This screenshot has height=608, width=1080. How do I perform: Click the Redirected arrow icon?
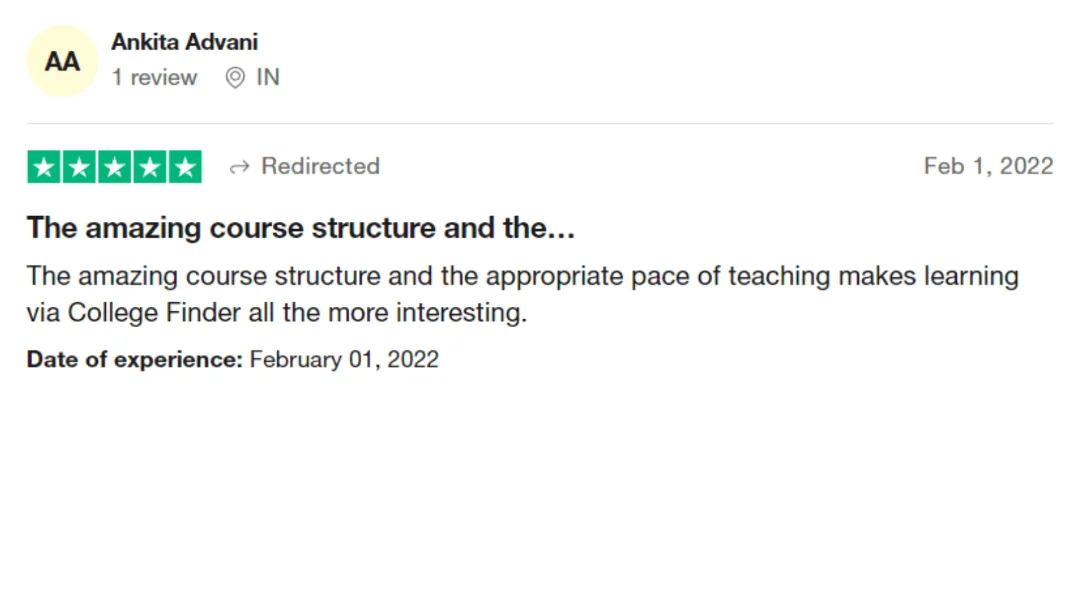click(x=239, y=167)
